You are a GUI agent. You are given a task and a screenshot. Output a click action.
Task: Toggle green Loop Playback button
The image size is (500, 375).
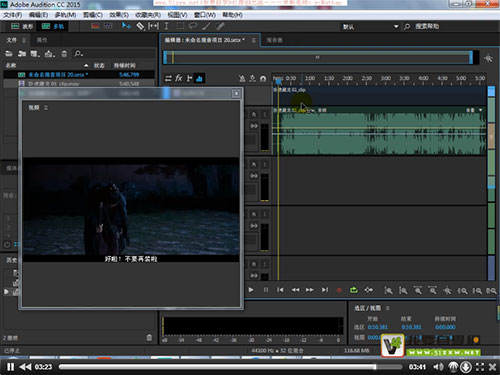coord(354,290)
